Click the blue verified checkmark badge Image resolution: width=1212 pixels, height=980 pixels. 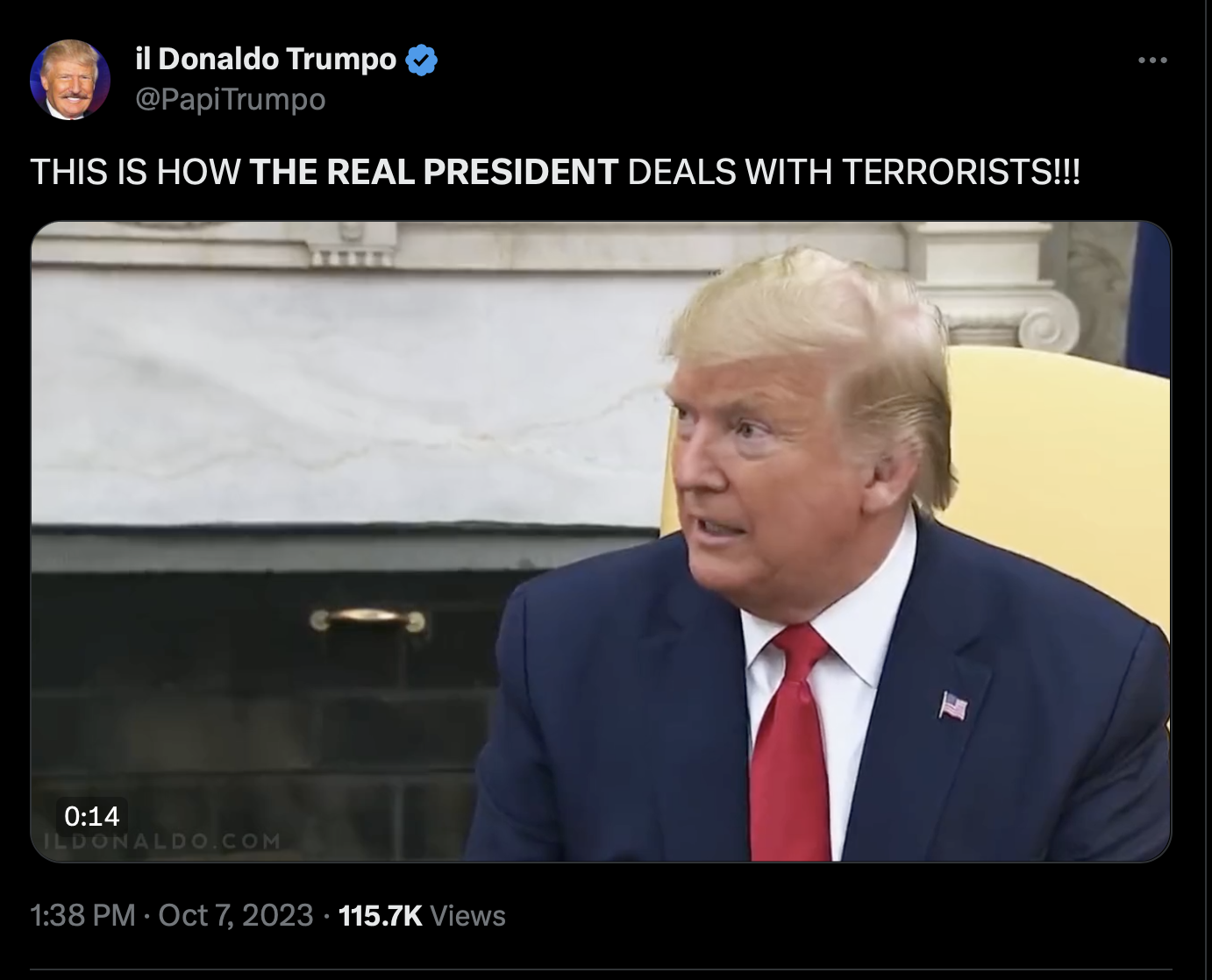[x=422, y=60]
